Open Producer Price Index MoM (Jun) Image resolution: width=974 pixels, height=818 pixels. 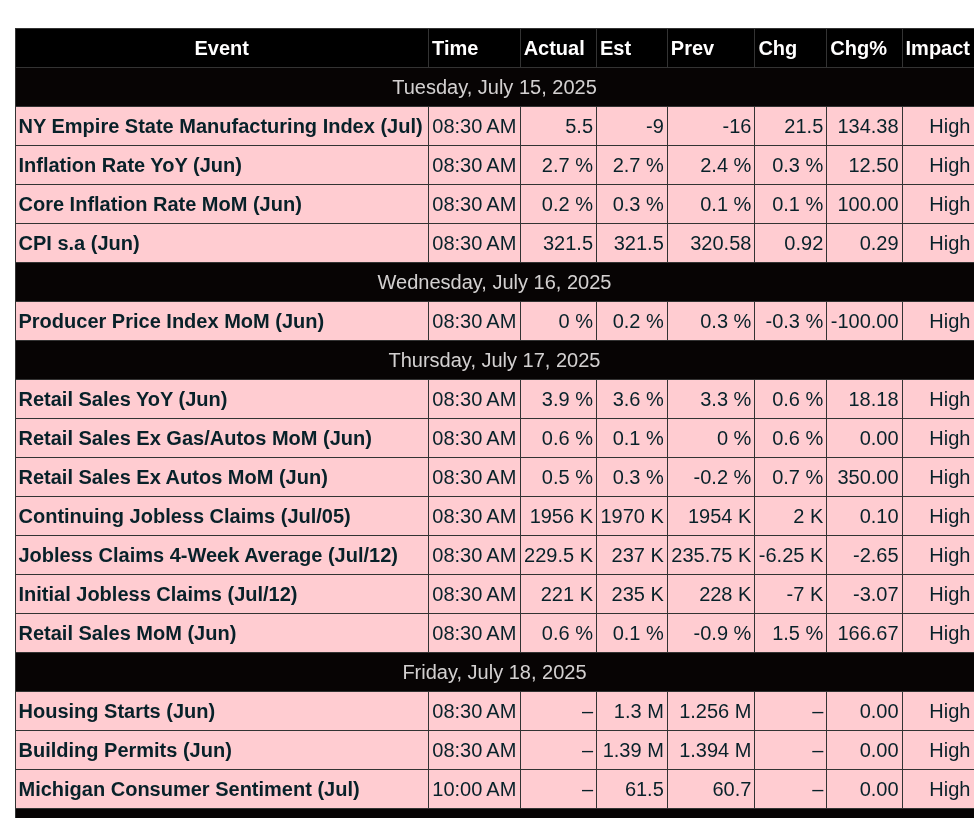pos(171,321)
